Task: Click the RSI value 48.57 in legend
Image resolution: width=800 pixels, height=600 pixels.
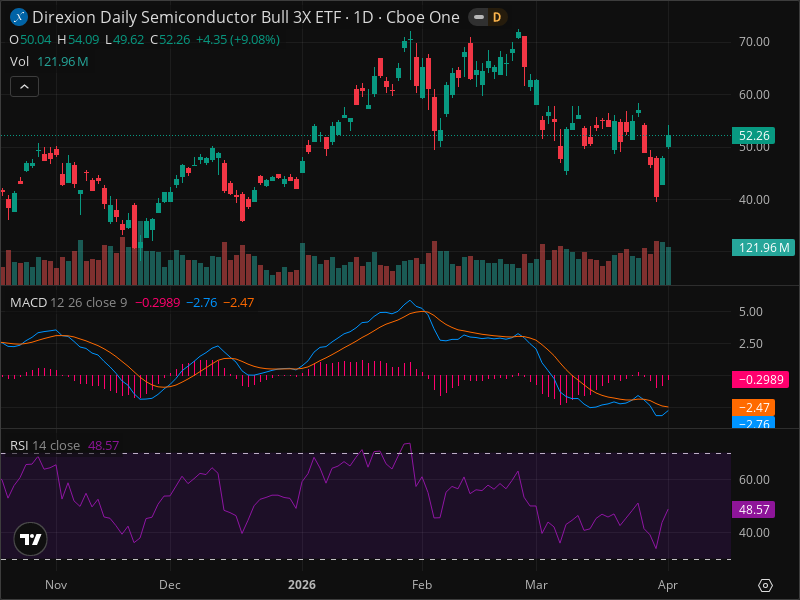Action: coord(104,445)
